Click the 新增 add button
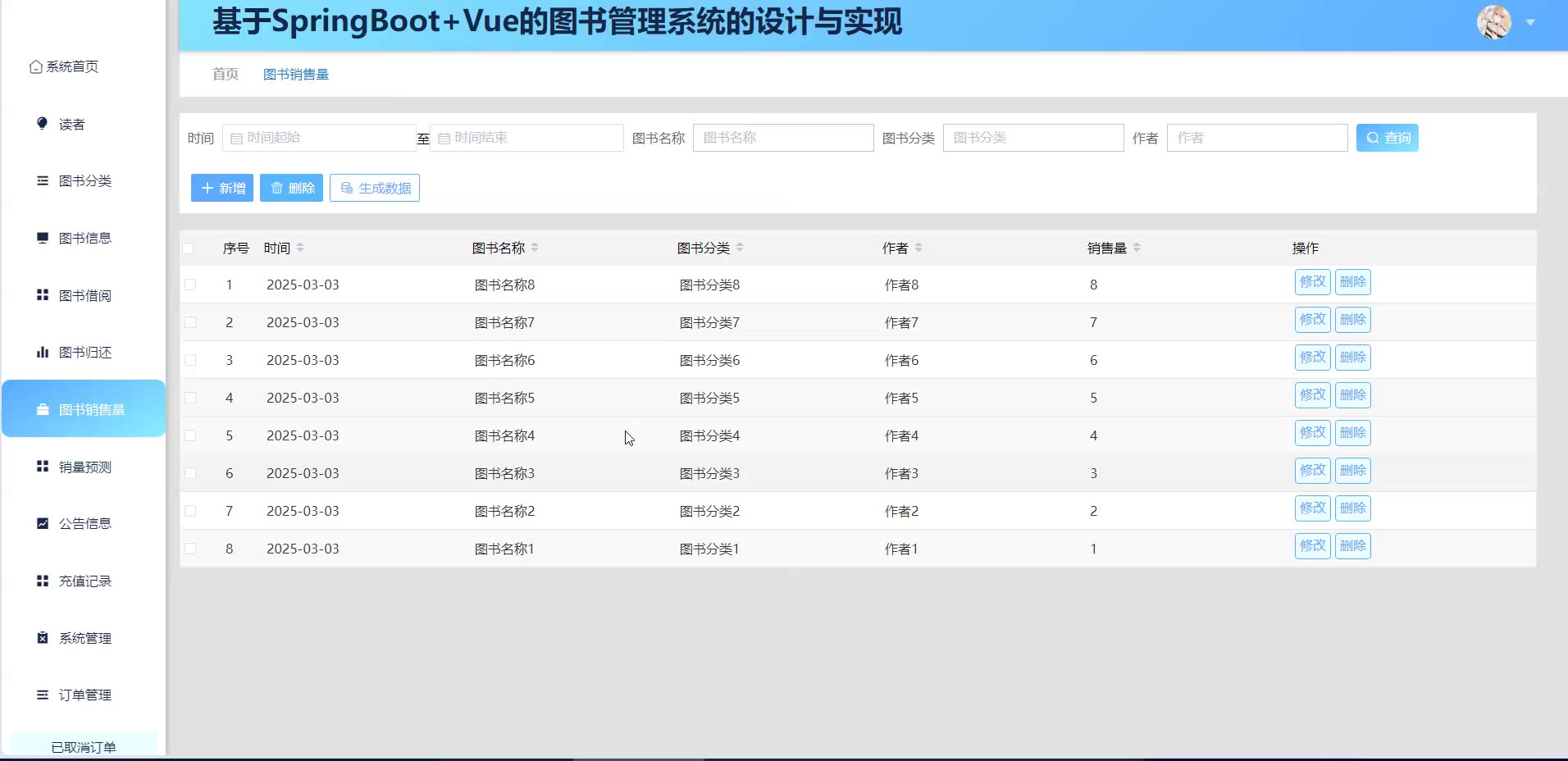 tap(222, 188)
